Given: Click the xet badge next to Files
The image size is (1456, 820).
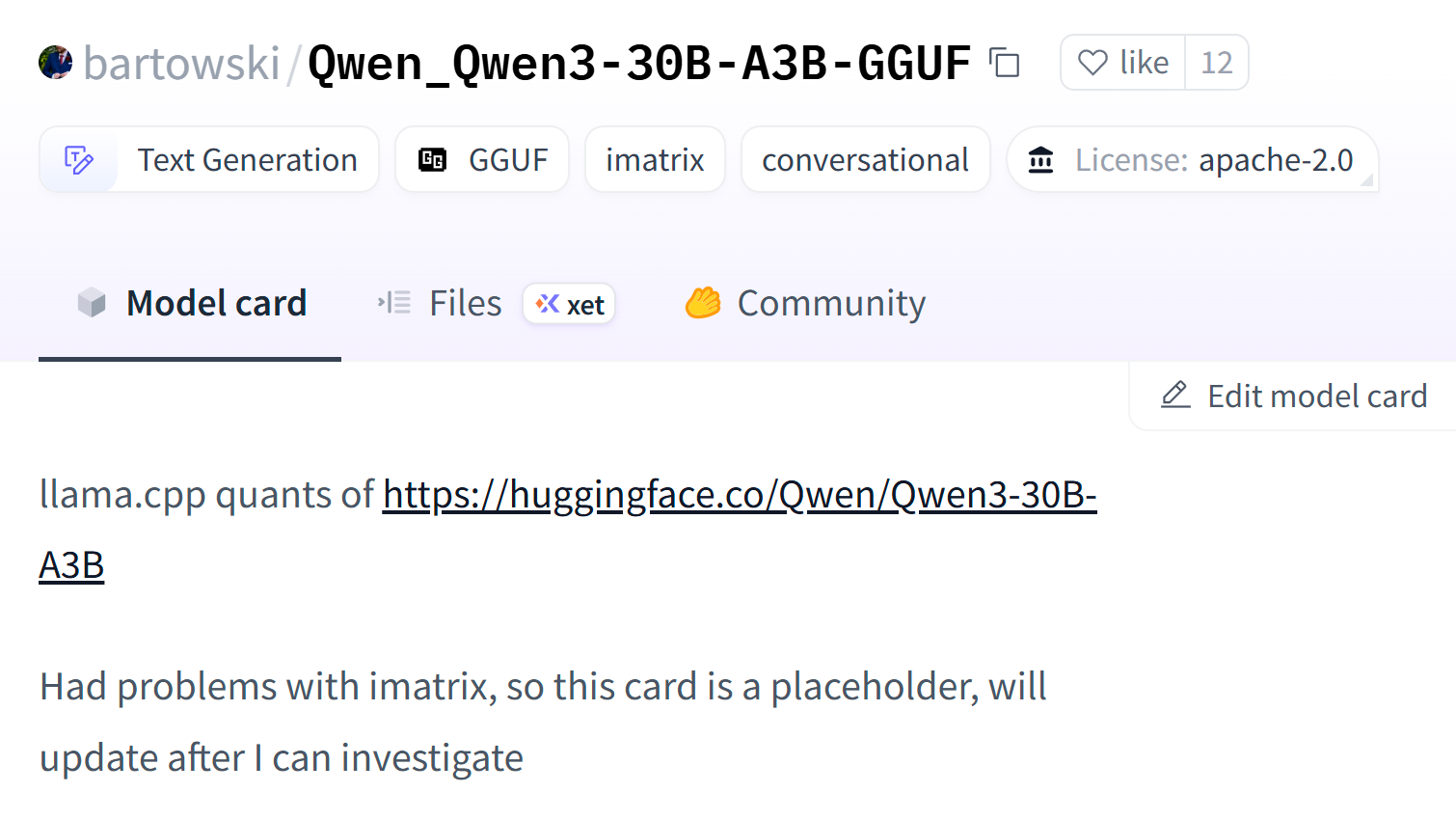Looking at the screenshot, I should tap(569, 304).
